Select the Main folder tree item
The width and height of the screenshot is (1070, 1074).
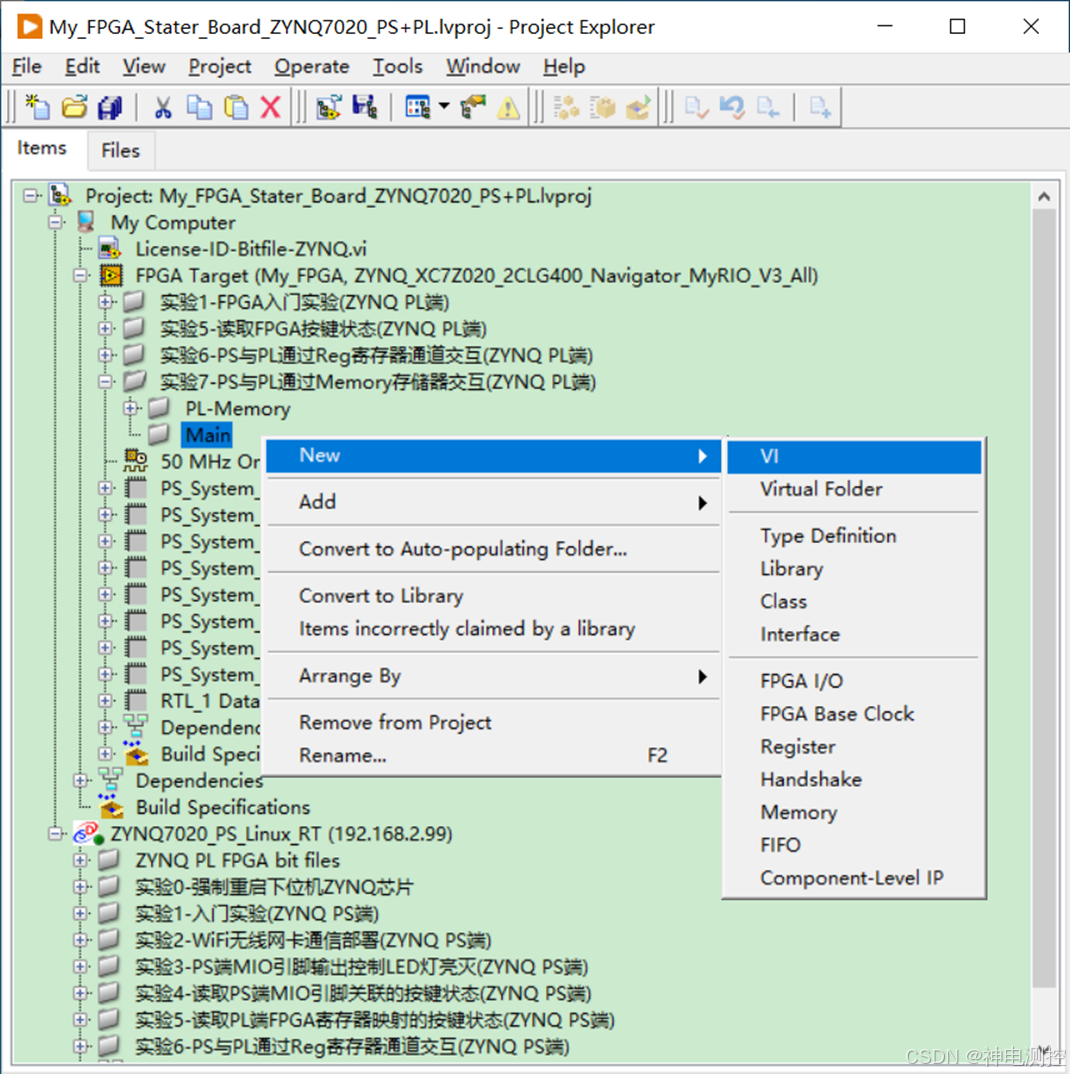pyautogui.click(x=208, y=435)
